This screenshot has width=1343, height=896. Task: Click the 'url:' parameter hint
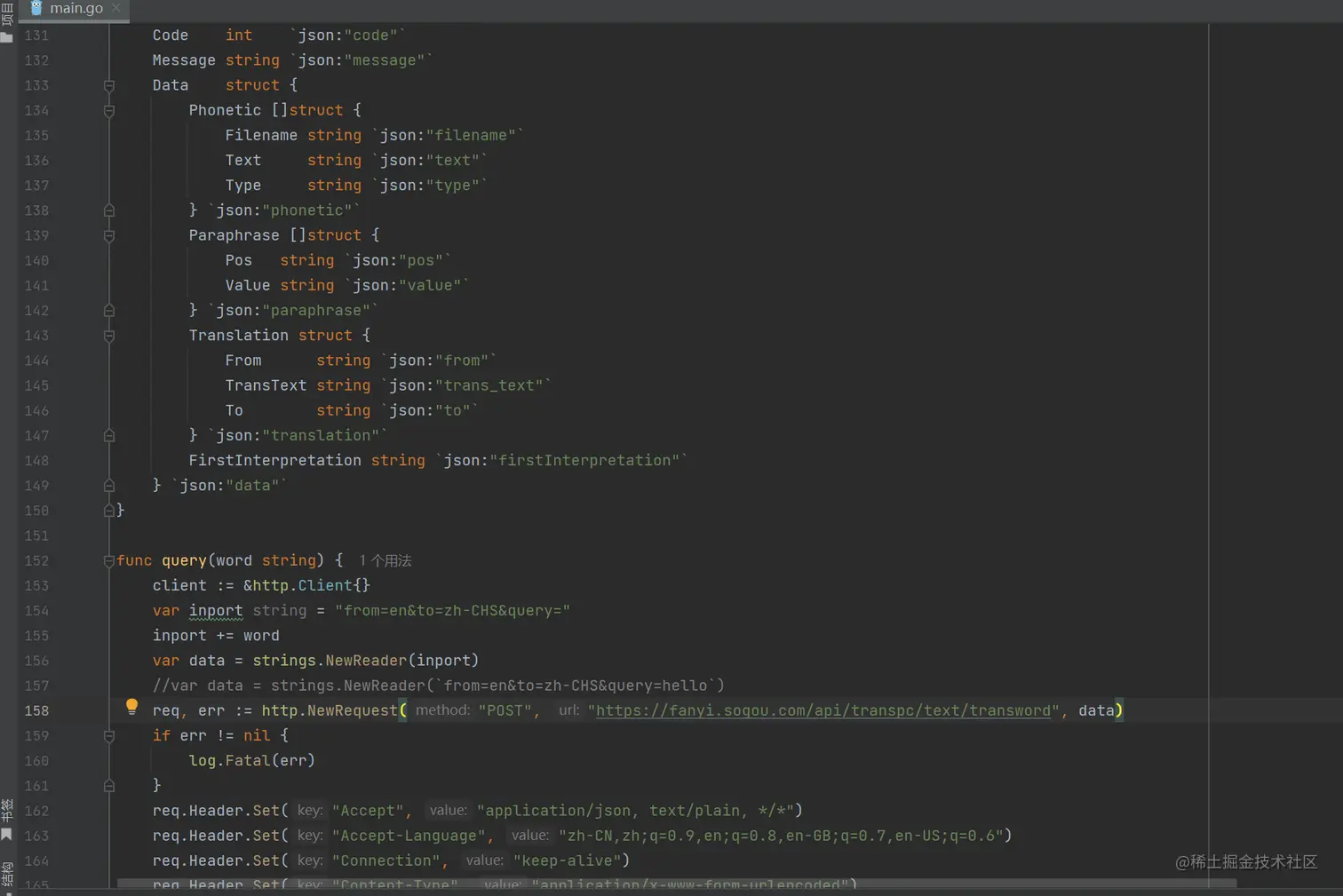568,710
